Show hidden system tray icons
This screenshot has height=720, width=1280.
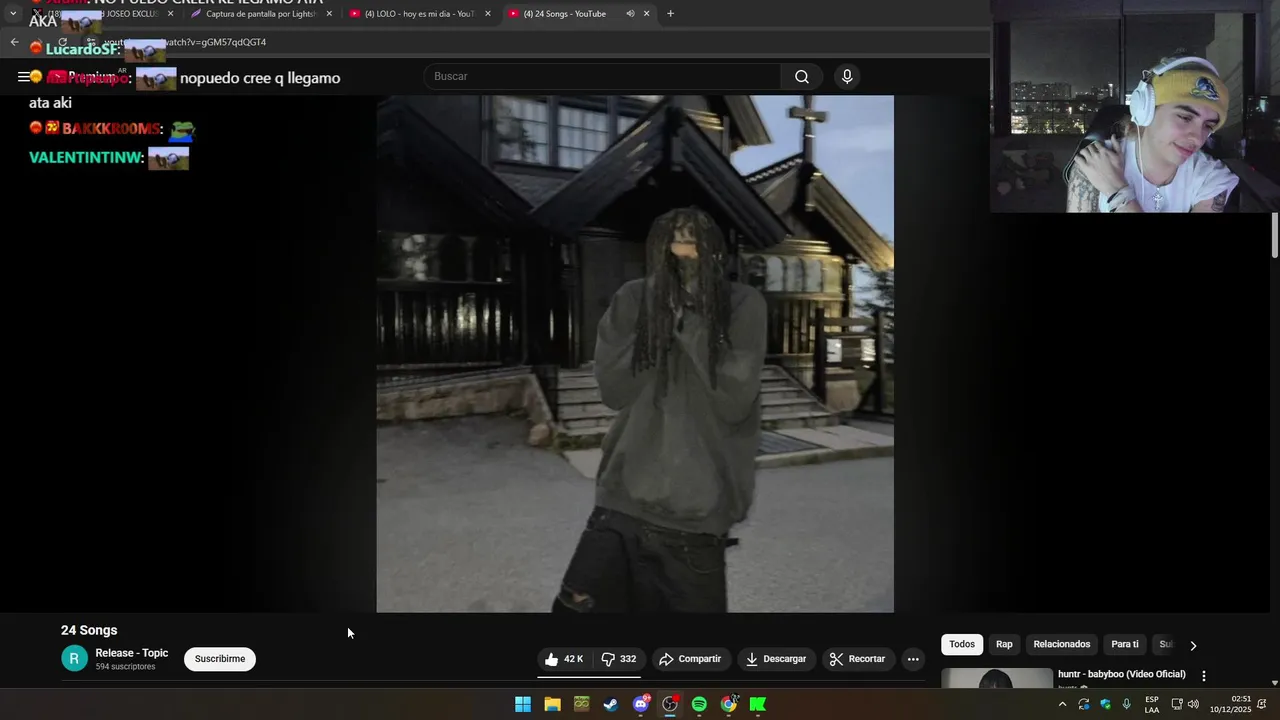click(1062, 704)
